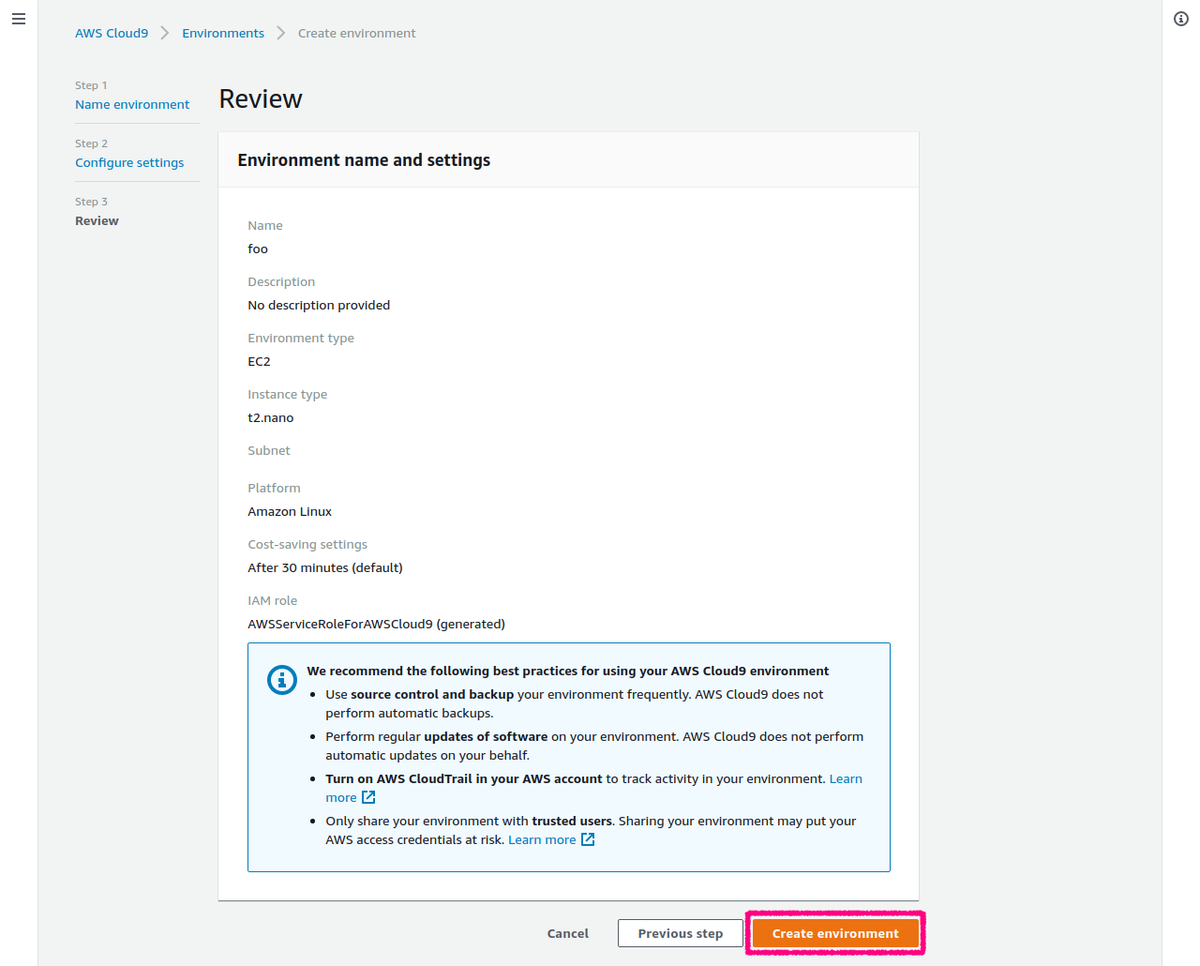Click the Review page heading

[260, 98]
